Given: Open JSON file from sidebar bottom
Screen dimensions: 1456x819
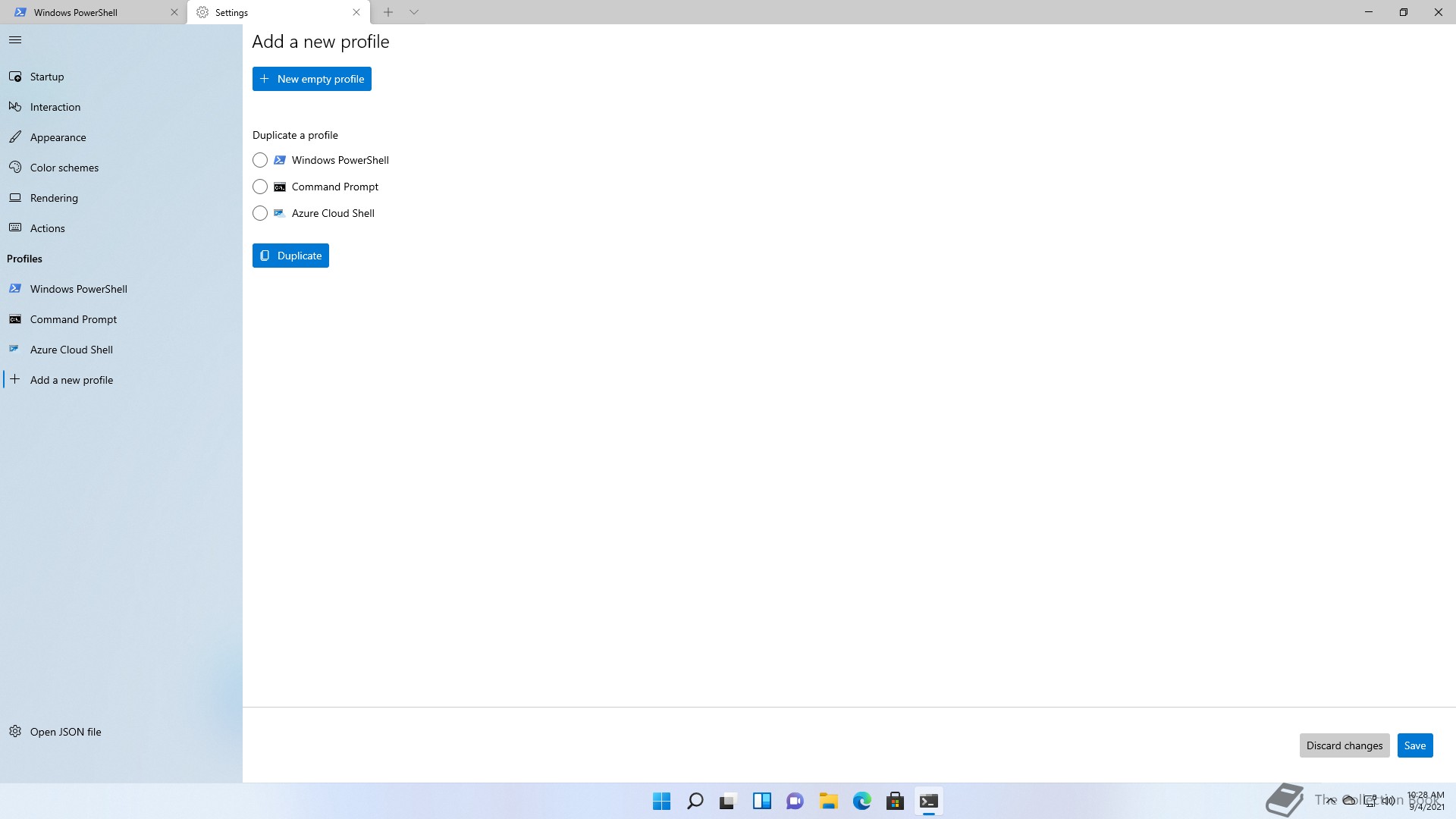Looking at the screenshot, I should 121,732.
